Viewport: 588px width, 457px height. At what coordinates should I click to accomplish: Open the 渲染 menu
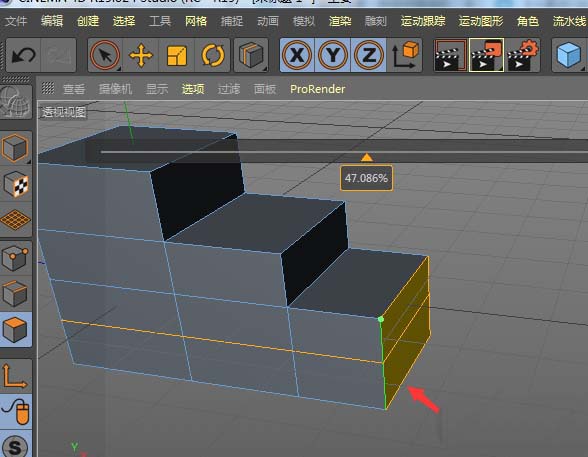[x=340, y=21]
